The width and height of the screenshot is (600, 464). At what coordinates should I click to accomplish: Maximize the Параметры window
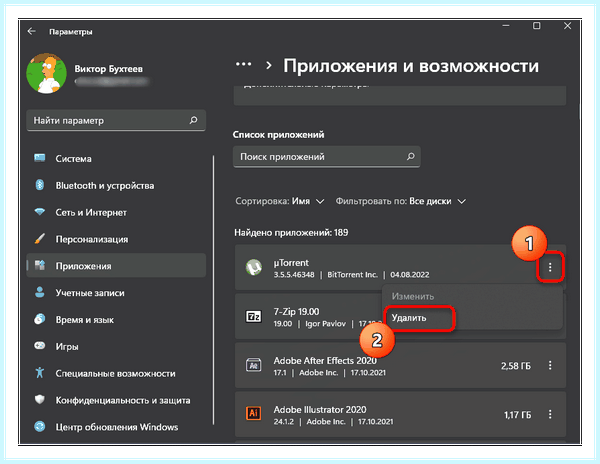pos(536,26)
